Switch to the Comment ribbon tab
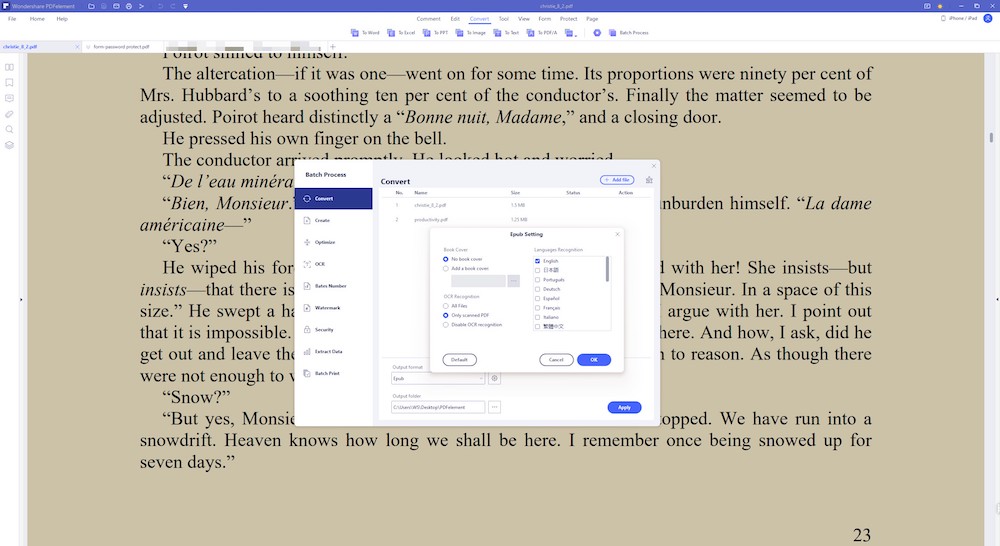Screen dimensions: 1000x546 pyautogui.click(x=429, y=18)
